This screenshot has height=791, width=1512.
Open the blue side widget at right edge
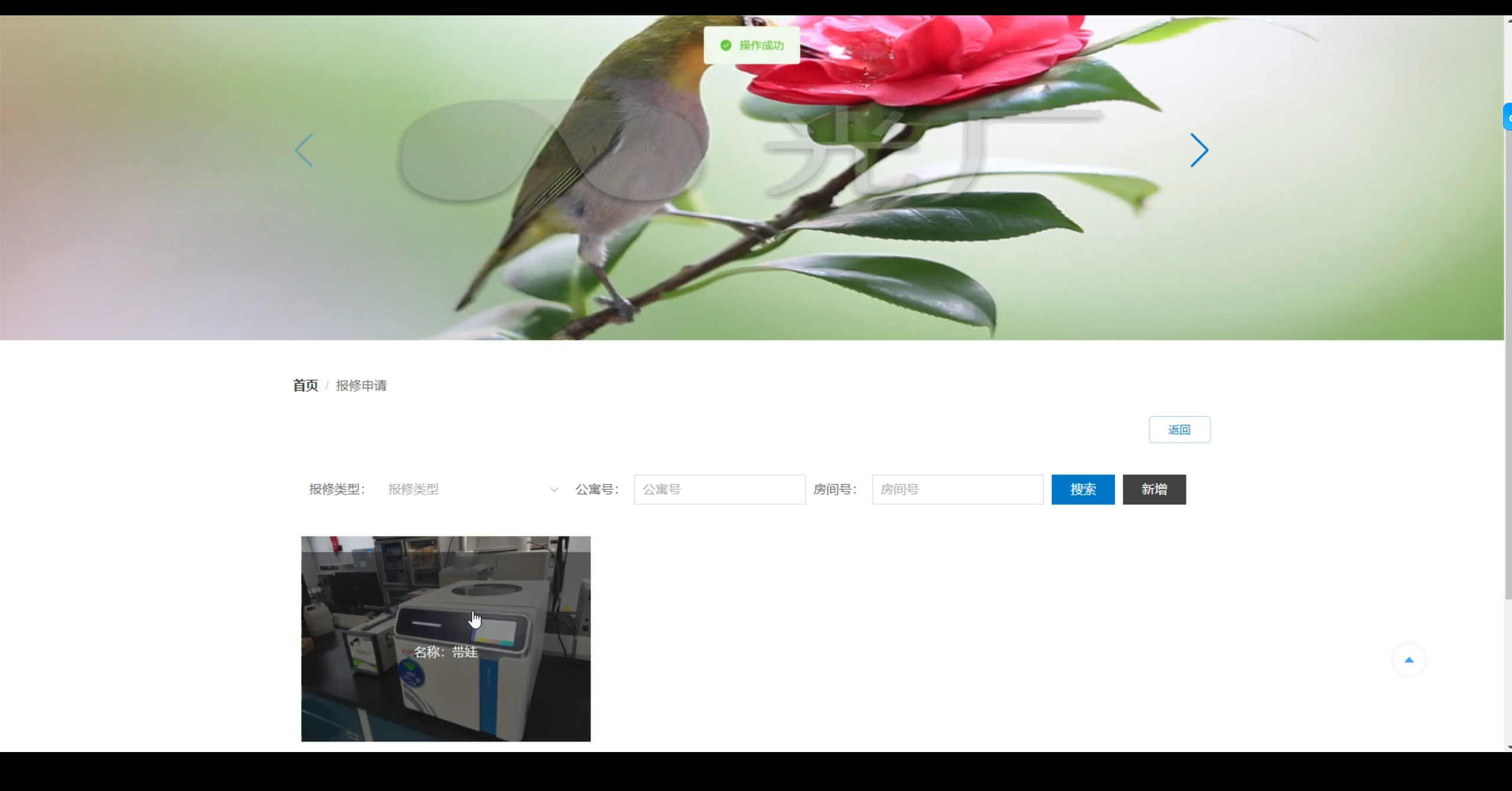click(x=1508, y=117)
